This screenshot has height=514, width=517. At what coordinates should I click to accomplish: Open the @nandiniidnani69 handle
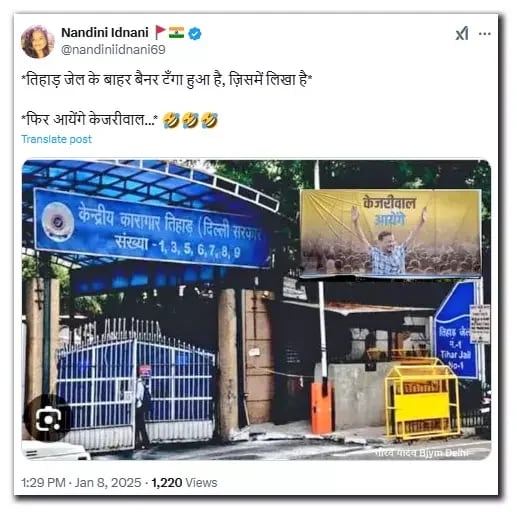113,50
